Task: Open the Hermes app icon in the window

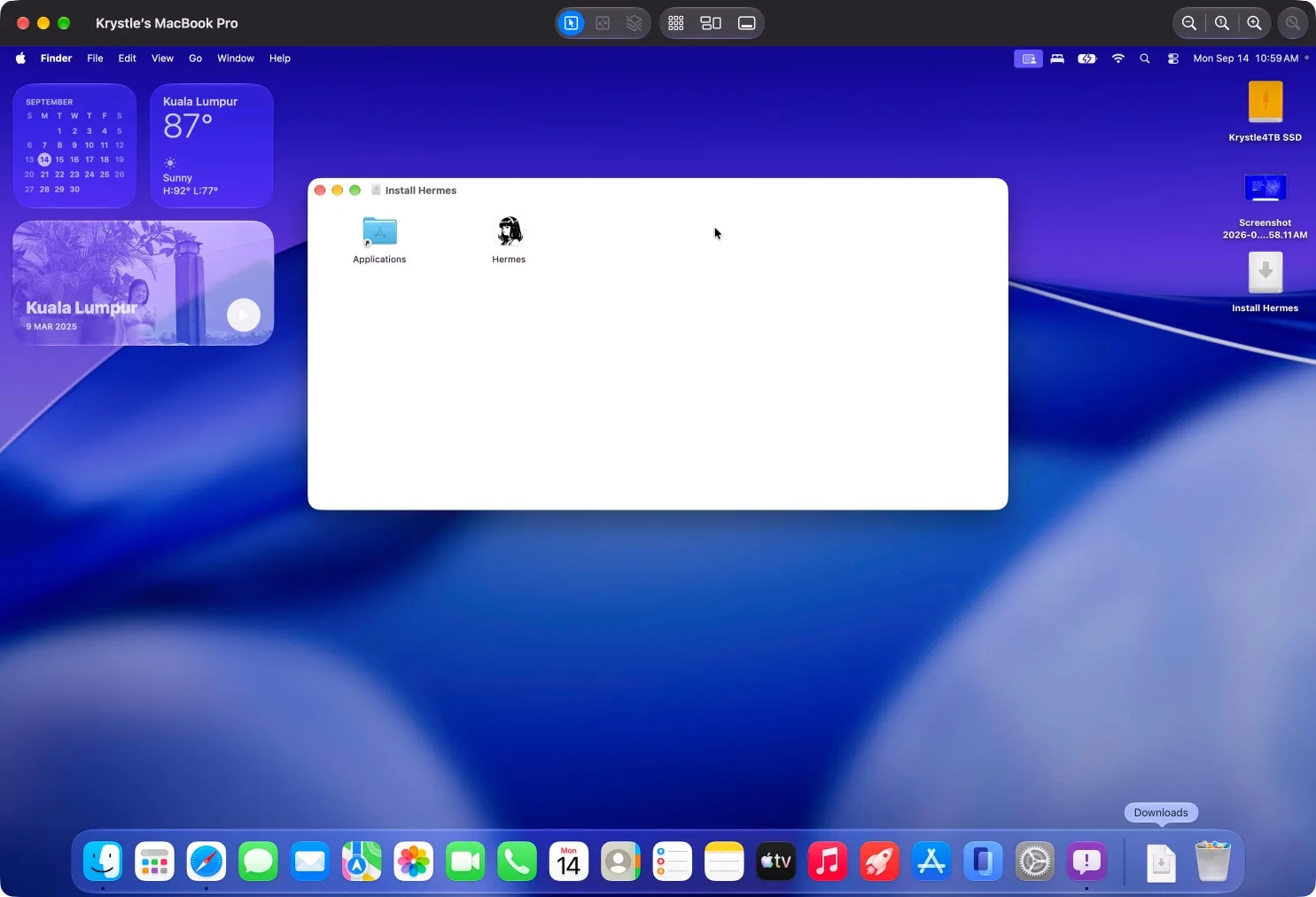Action: pos(509,231)
